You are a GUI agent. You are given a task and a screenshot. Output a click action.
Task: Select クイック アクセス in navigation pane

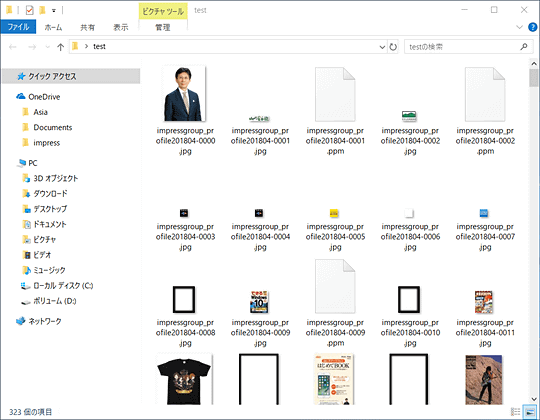point(71,76)
